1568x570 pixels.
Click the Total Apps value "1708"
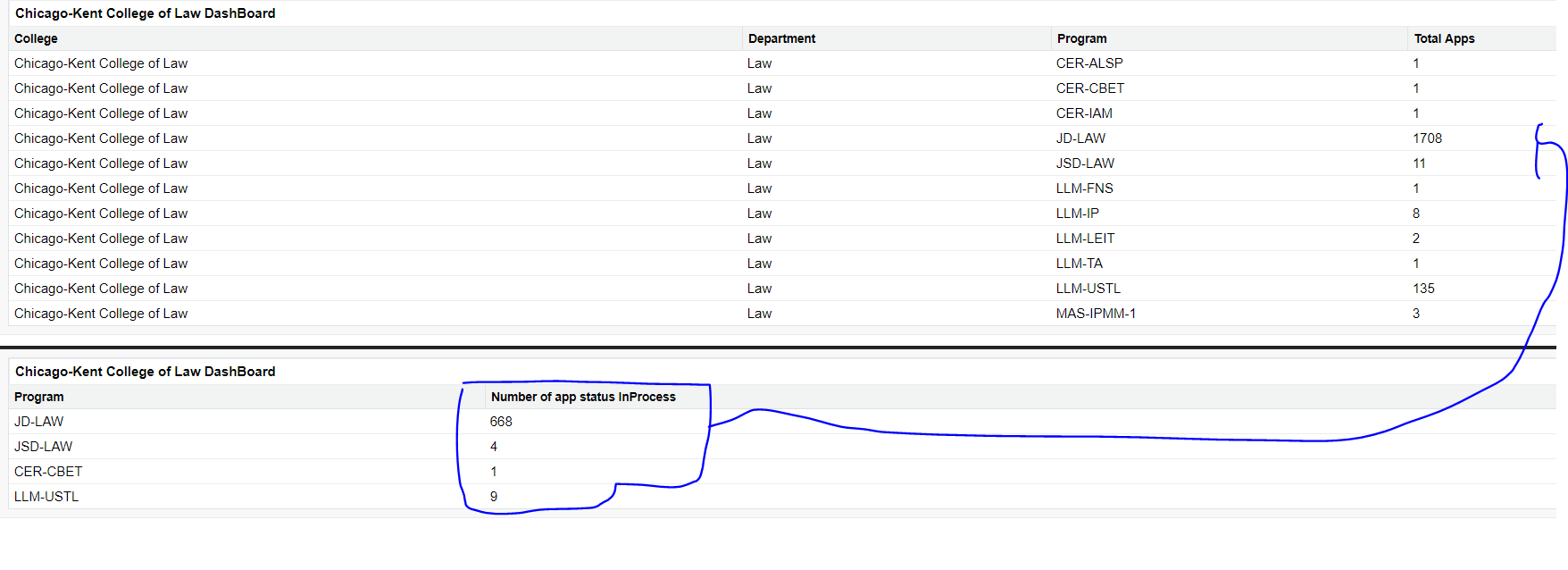click(1427, 138)
